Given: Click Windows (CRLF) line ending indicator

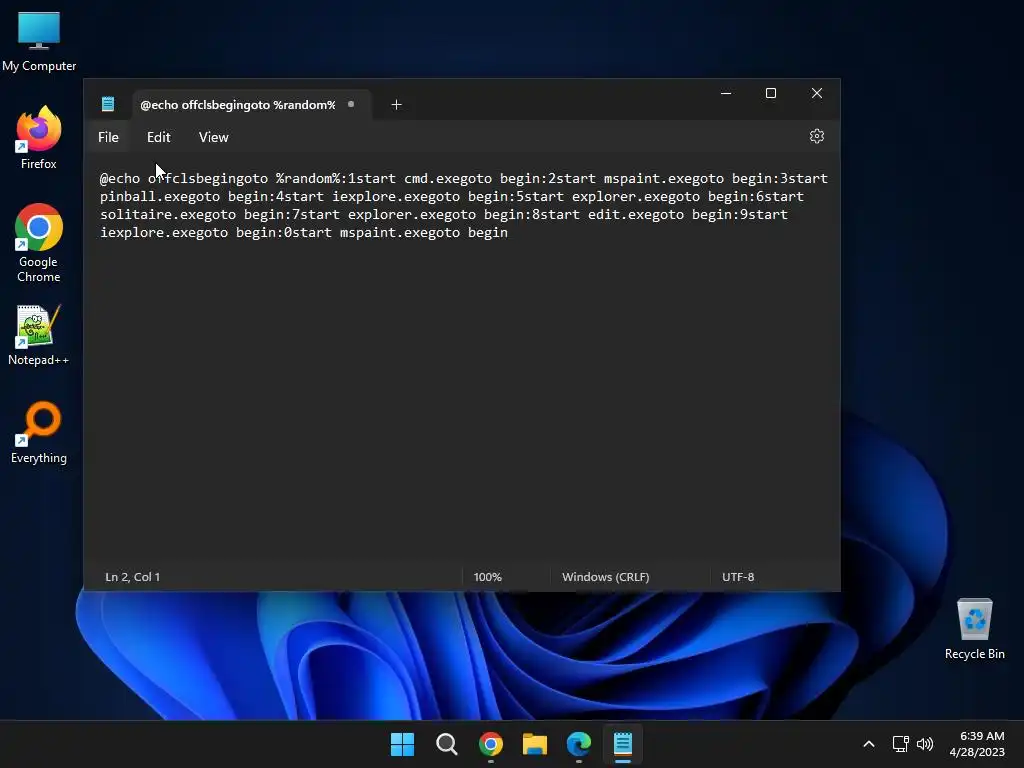Looking at the screenshot, I should click(x=605, y=577).
